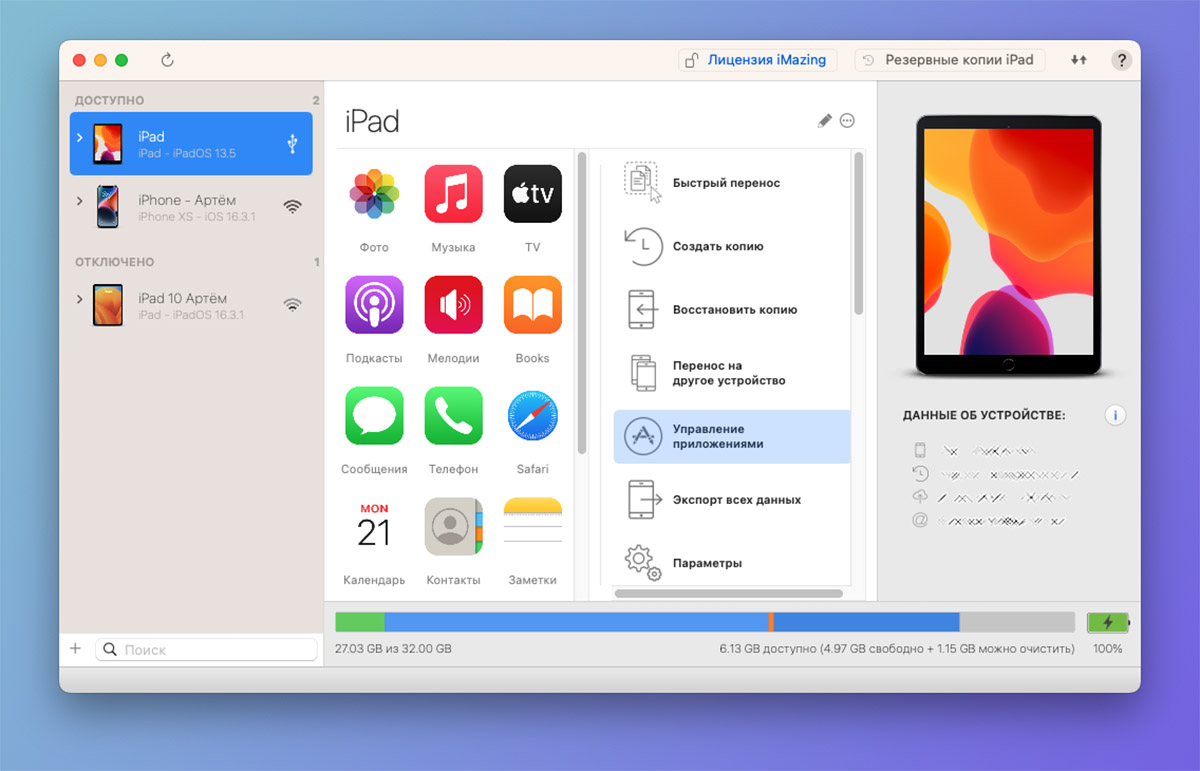The width and height of the screenshot is (1200, 771).
Task: Click the pencil rename icon beside iPad title
Action: click(x=824, y=121)
